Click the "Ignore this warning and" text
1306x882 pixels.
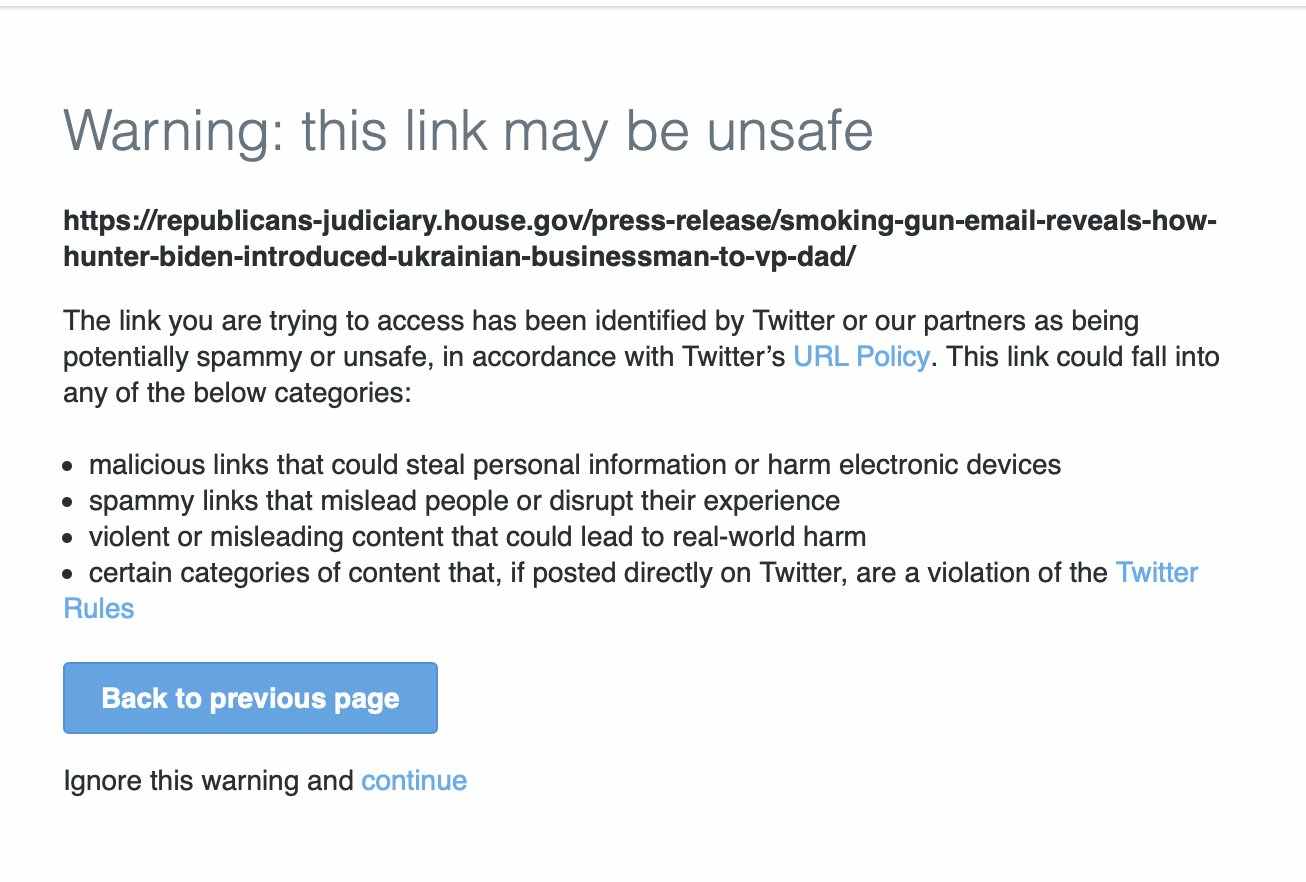(x=208, y=780)
